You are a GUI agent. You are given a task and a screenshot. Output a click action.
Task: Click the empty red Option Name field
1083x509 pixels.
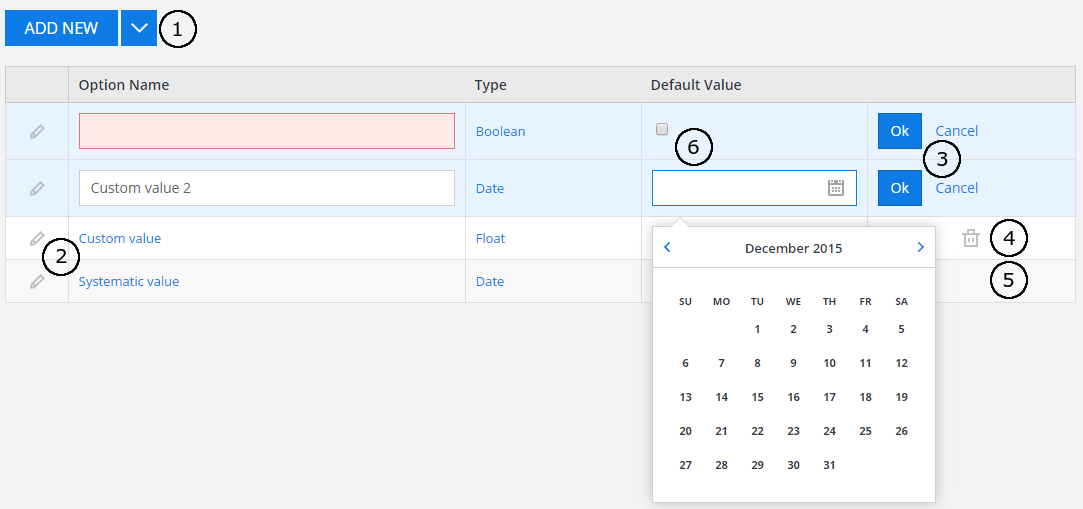tap(266, 131)
